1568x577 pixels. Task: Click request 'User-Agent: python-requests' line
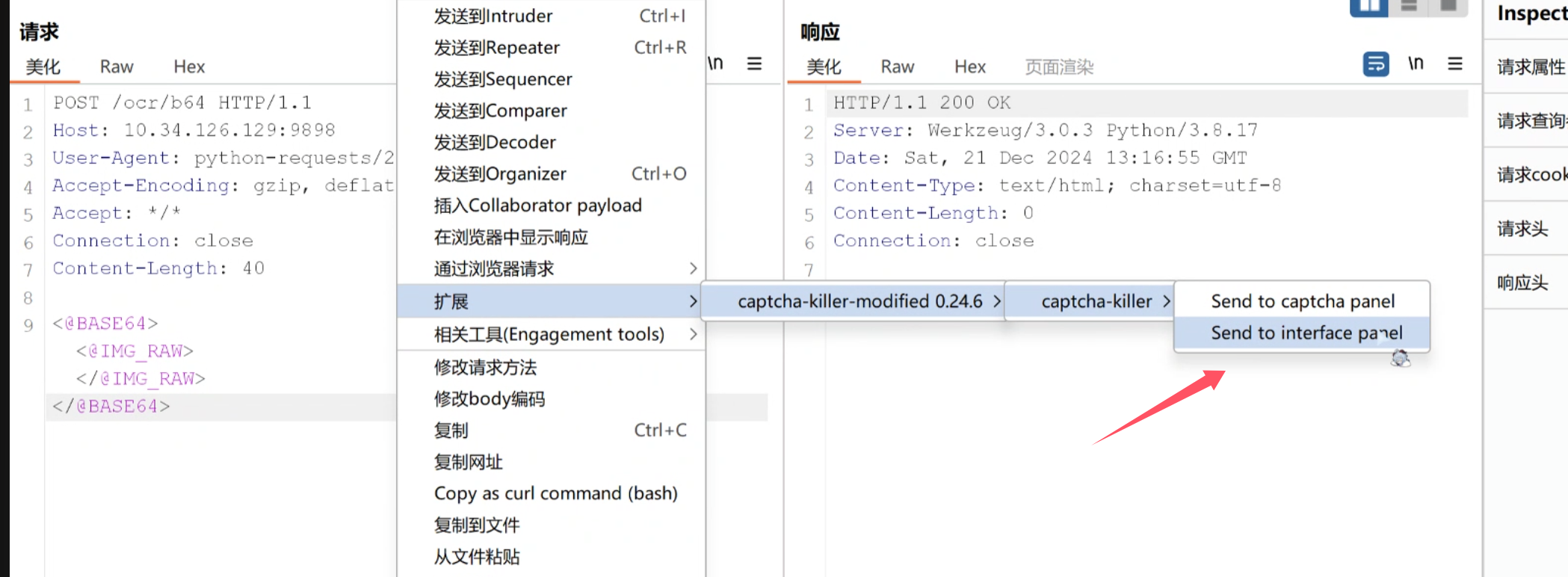[x=223, y=158]
